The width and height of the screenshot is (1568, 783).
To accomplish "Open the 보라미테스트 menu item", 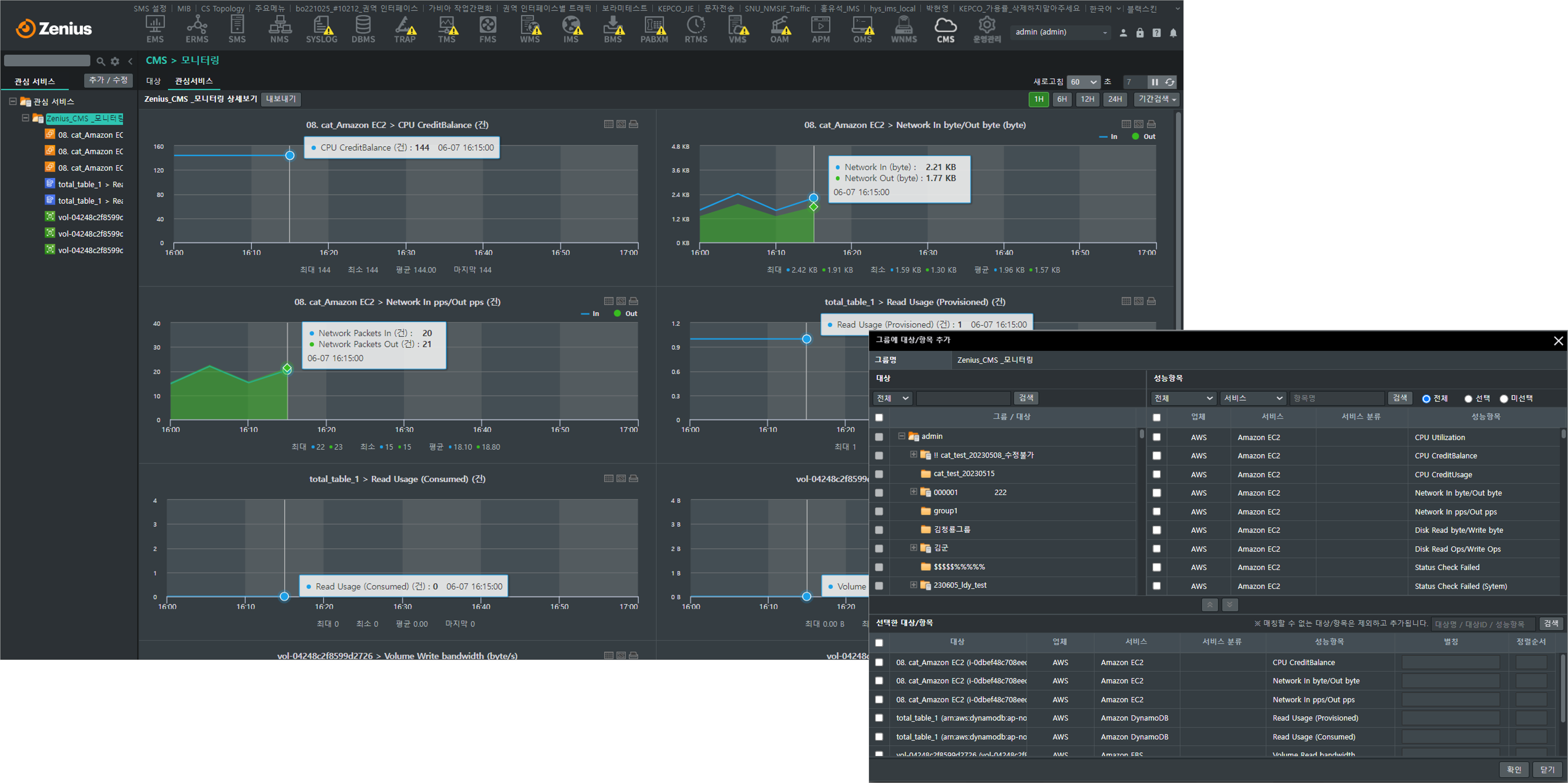I will coord(625,8).
